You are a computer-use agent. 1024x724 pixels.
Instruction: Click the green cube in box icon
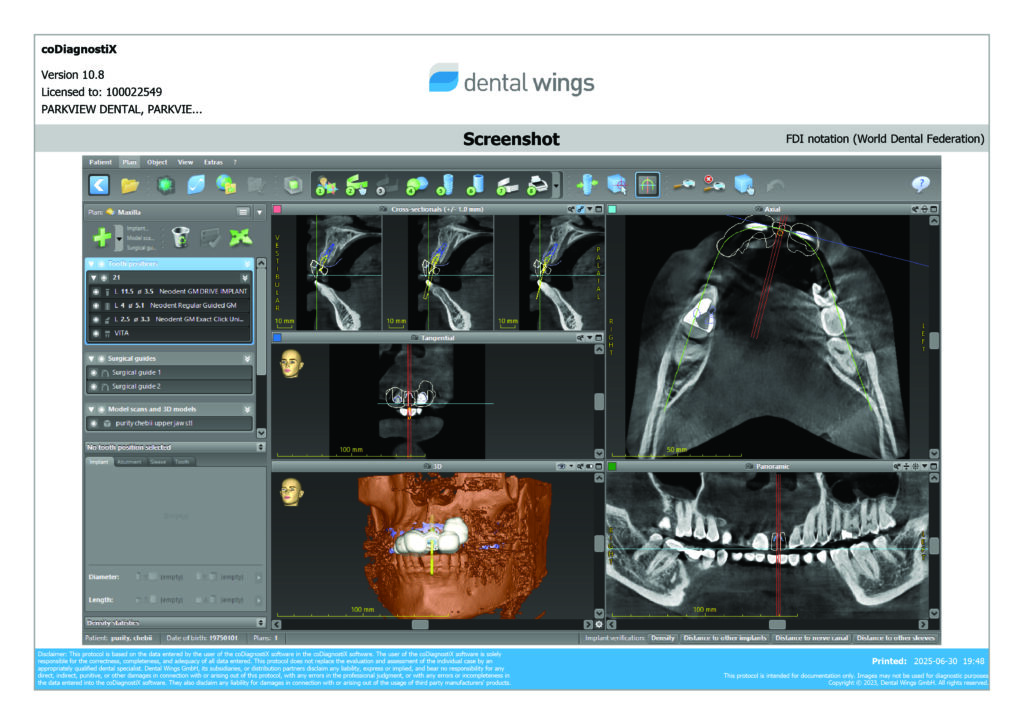tap(293, 185)
